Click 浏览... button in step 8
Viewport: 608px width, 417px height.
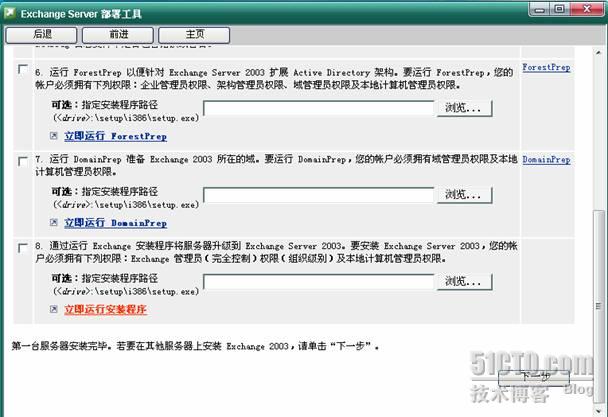click(x=465, y=282)
